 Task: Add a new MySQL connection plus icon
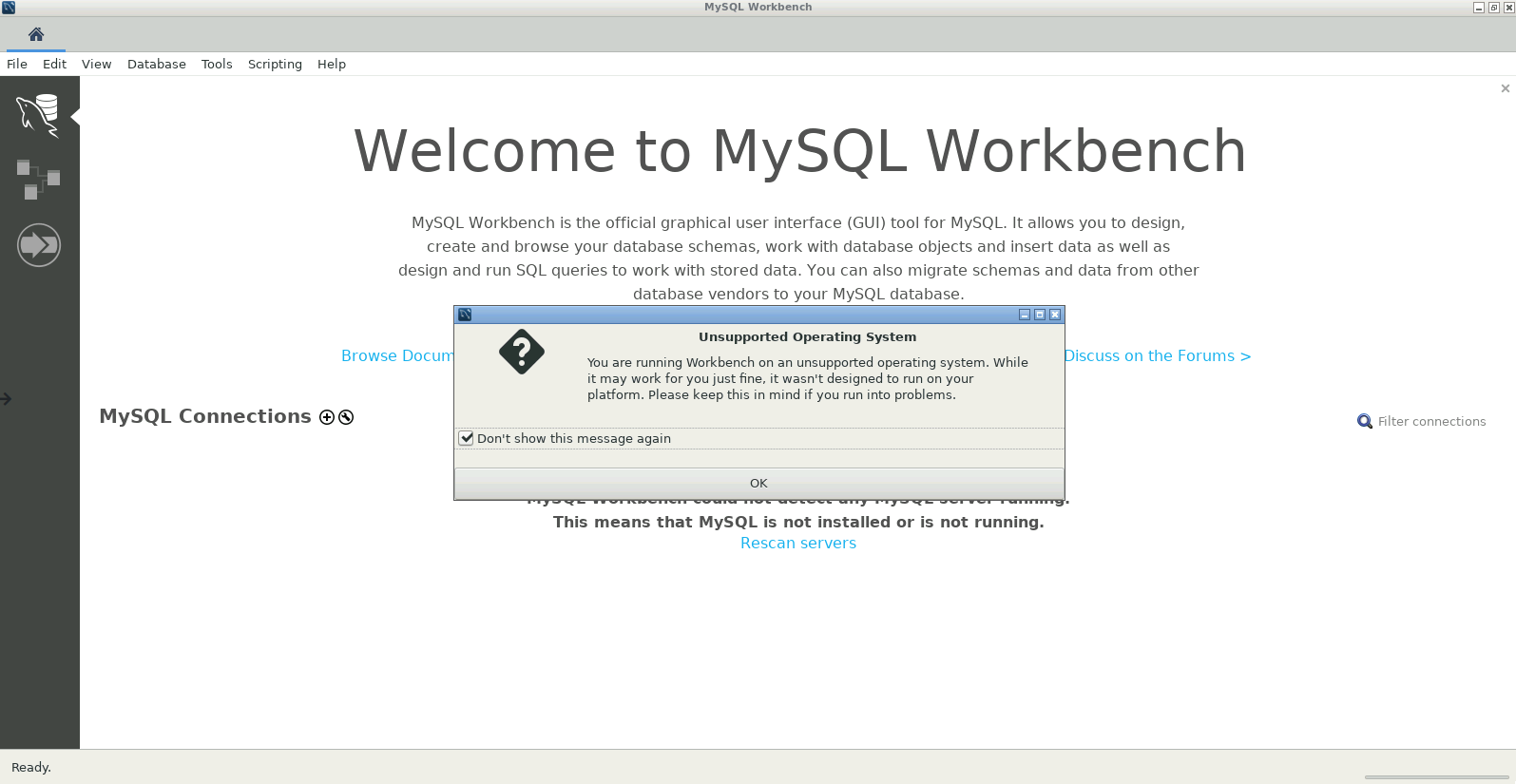pos(327,417)
